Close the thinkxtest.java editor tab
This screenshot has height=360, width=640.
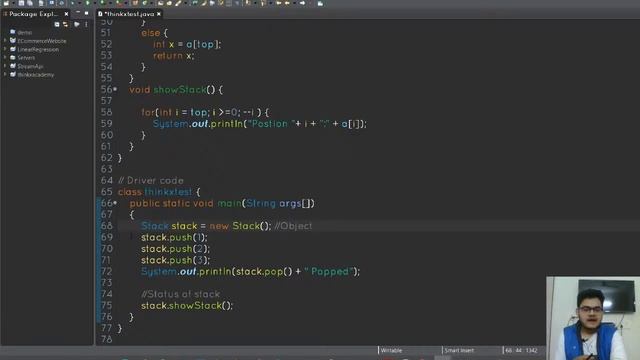(159, 14)
